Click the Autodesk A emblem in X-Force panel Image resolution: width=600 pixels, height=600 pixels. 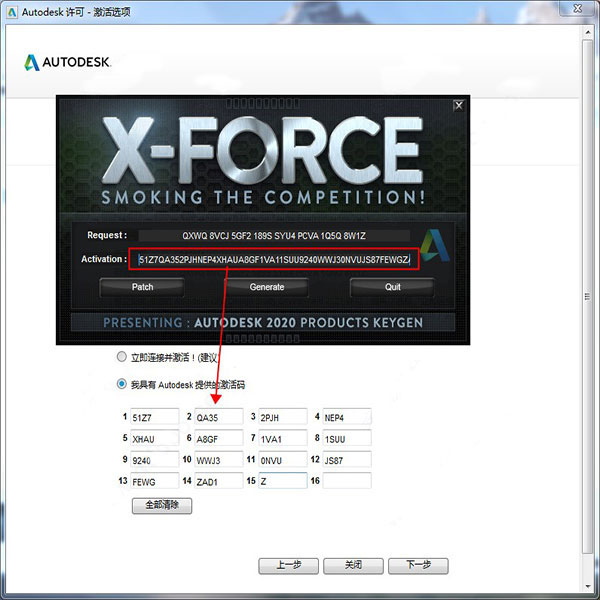pyautogui.click(x=433, y=246)
